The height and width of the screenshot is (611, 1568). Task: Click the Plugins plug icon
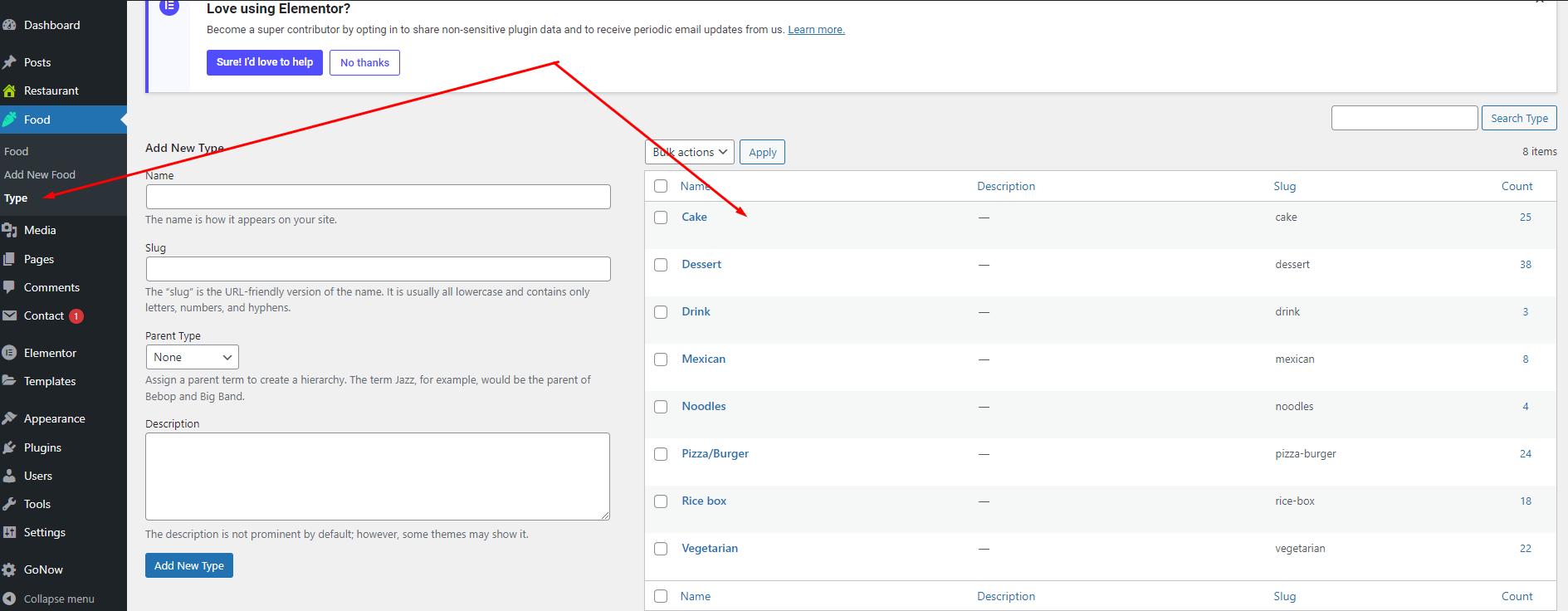pos(10,447)
